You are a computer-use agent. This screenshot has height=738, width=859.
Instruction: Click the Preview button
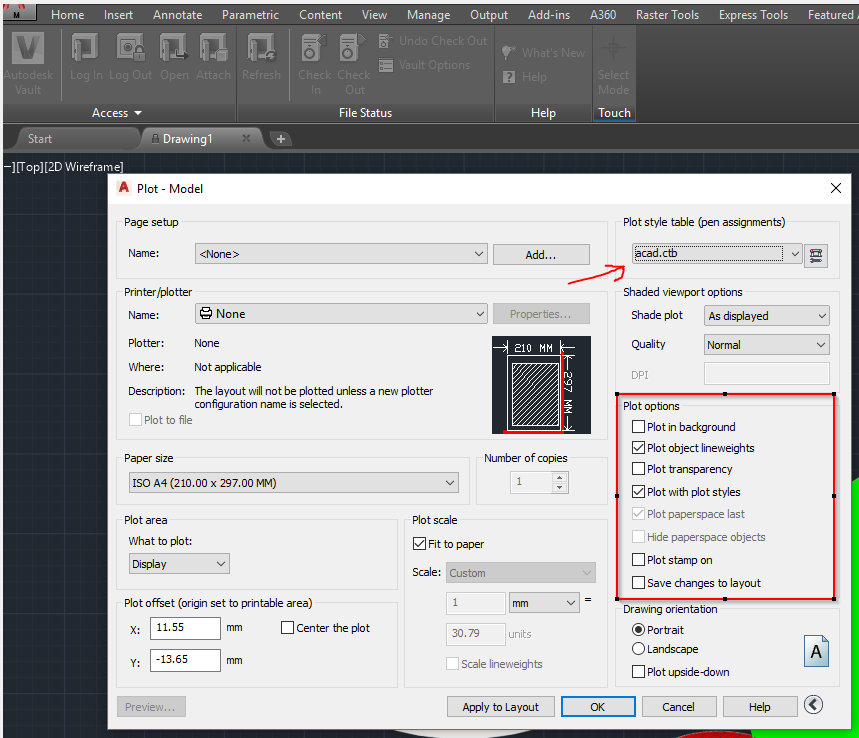pyautogui.click(x=150, y=706)
